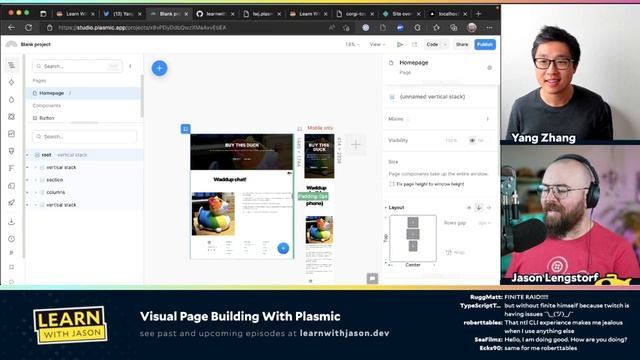Click the alignment box in Layout
The width and height of the screenshot is (640, 360).
pos(413,238)
